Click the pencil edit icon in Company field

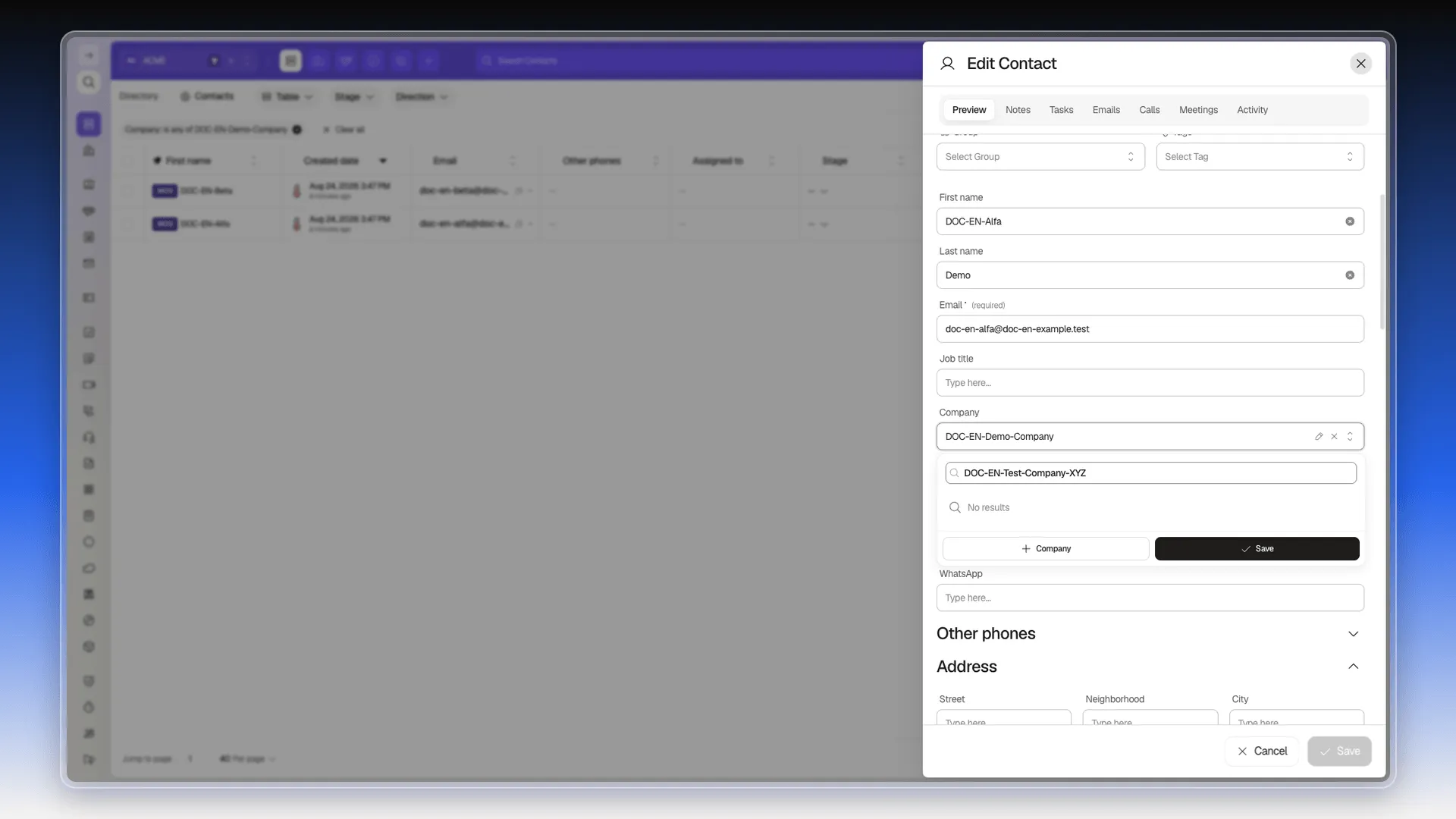point(1319,437)
